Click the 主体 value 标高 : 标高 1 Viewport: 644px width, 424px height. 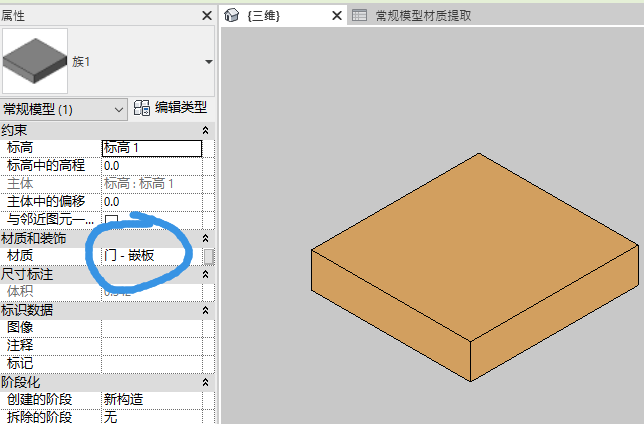point(139,184)
